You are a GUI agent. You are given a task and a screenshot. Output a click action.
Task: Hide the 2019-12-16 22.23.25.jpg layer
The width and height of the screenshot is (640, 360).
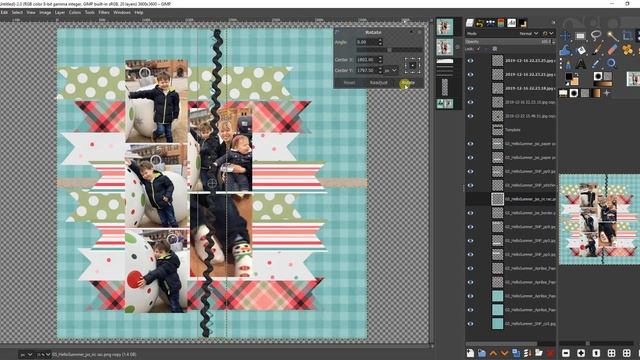470,61
